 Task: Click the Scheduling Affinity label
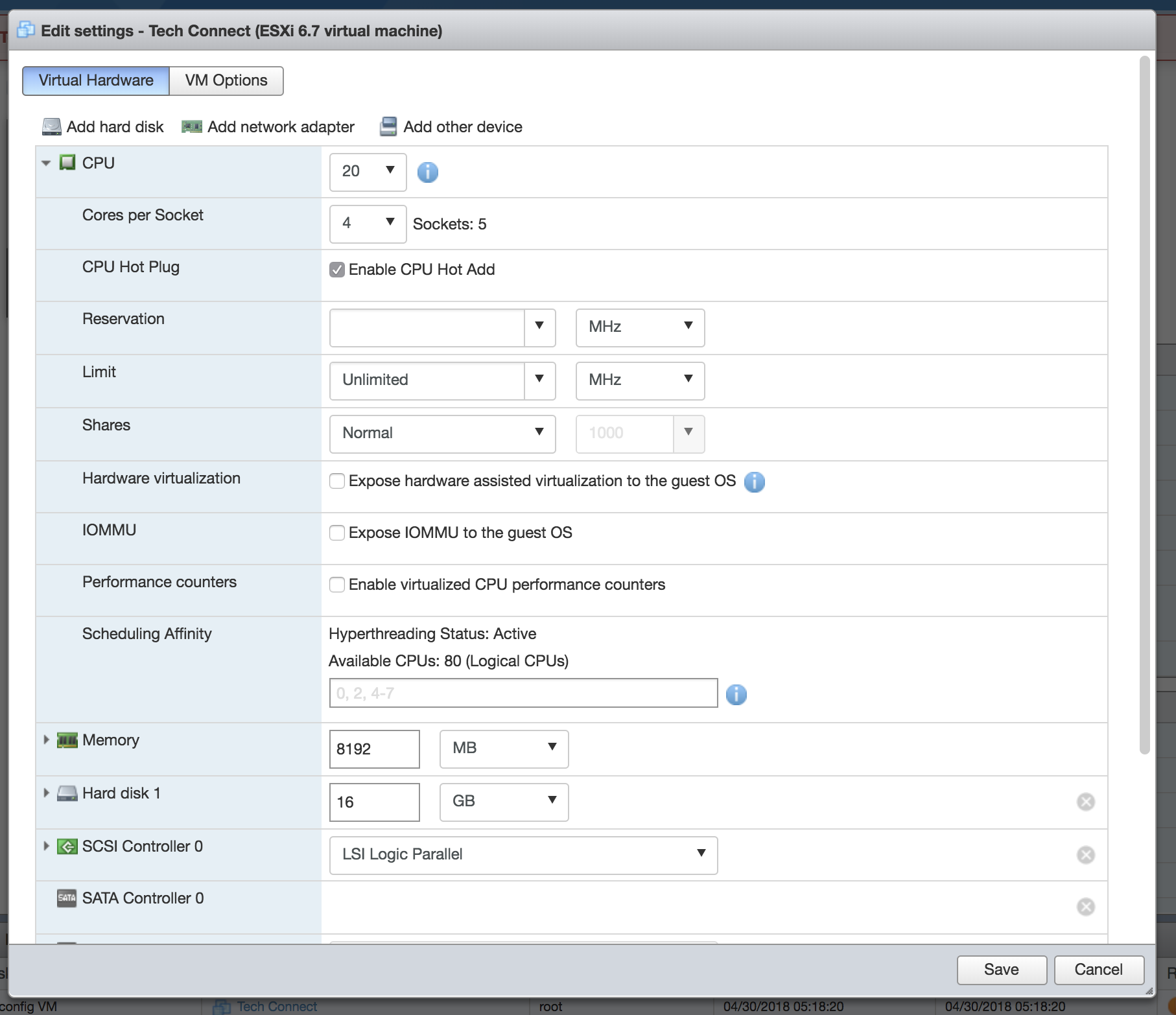pyautogui.click(x=147, y=634)
